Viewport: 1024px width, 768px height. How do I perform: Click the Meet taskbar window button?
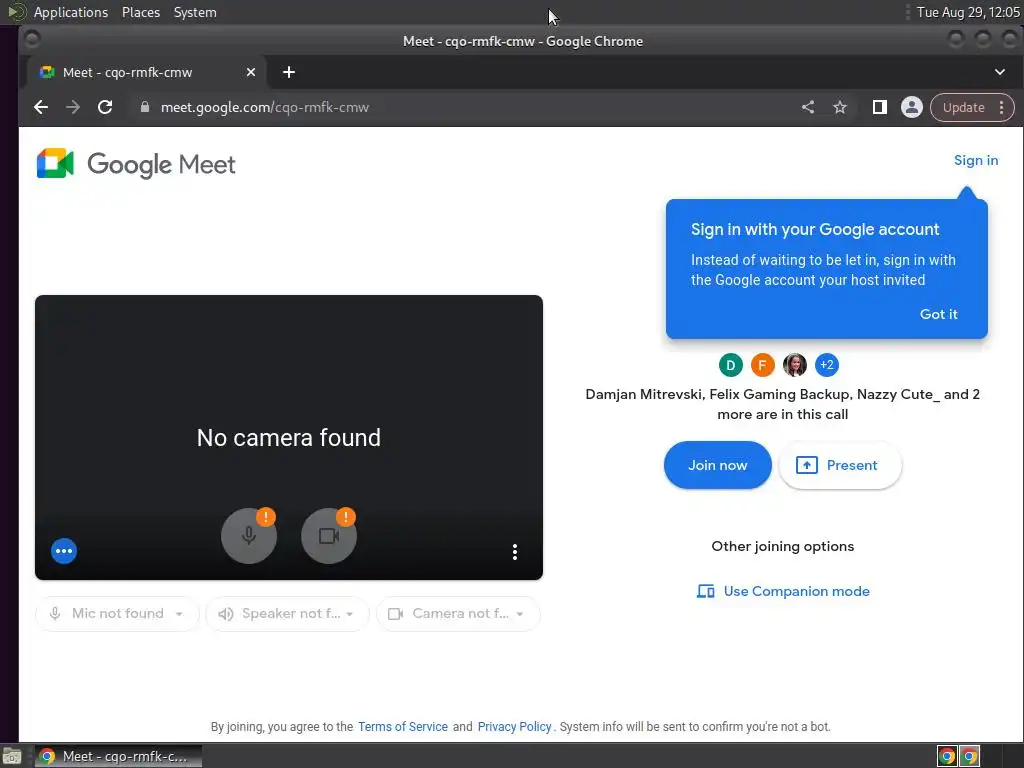(x=118, y=756)
